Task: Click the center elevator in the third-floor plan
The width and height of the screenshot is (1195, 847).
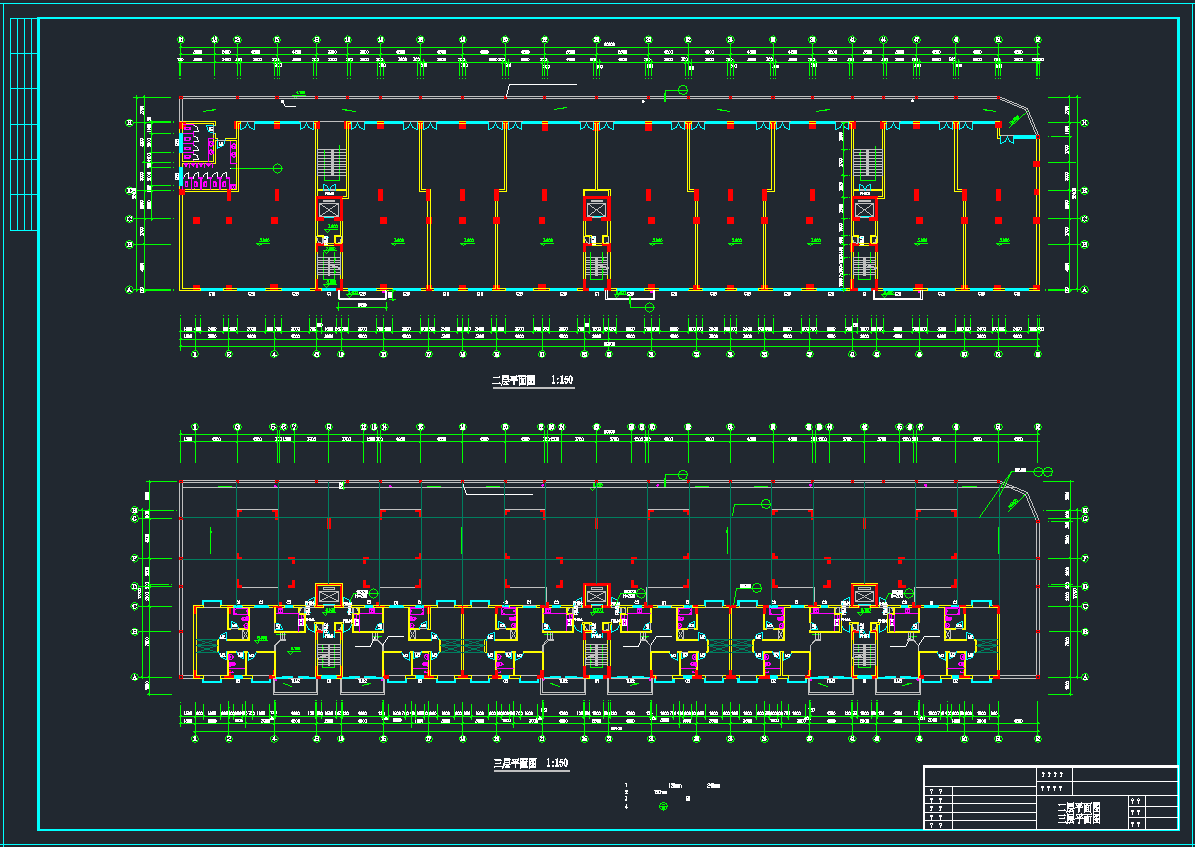Action: pos(596,595)
